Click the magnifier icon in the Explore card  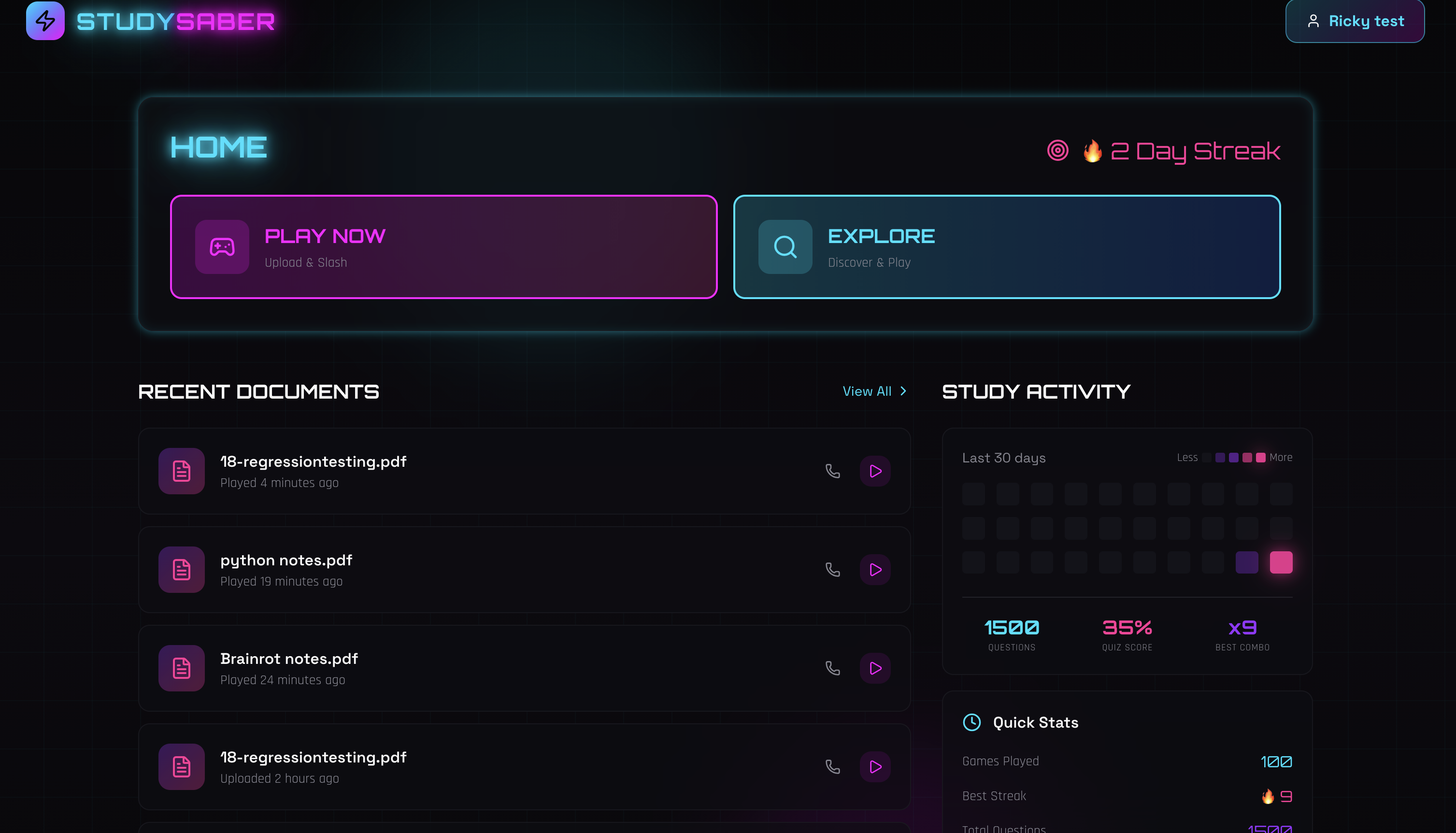(785, 246)
